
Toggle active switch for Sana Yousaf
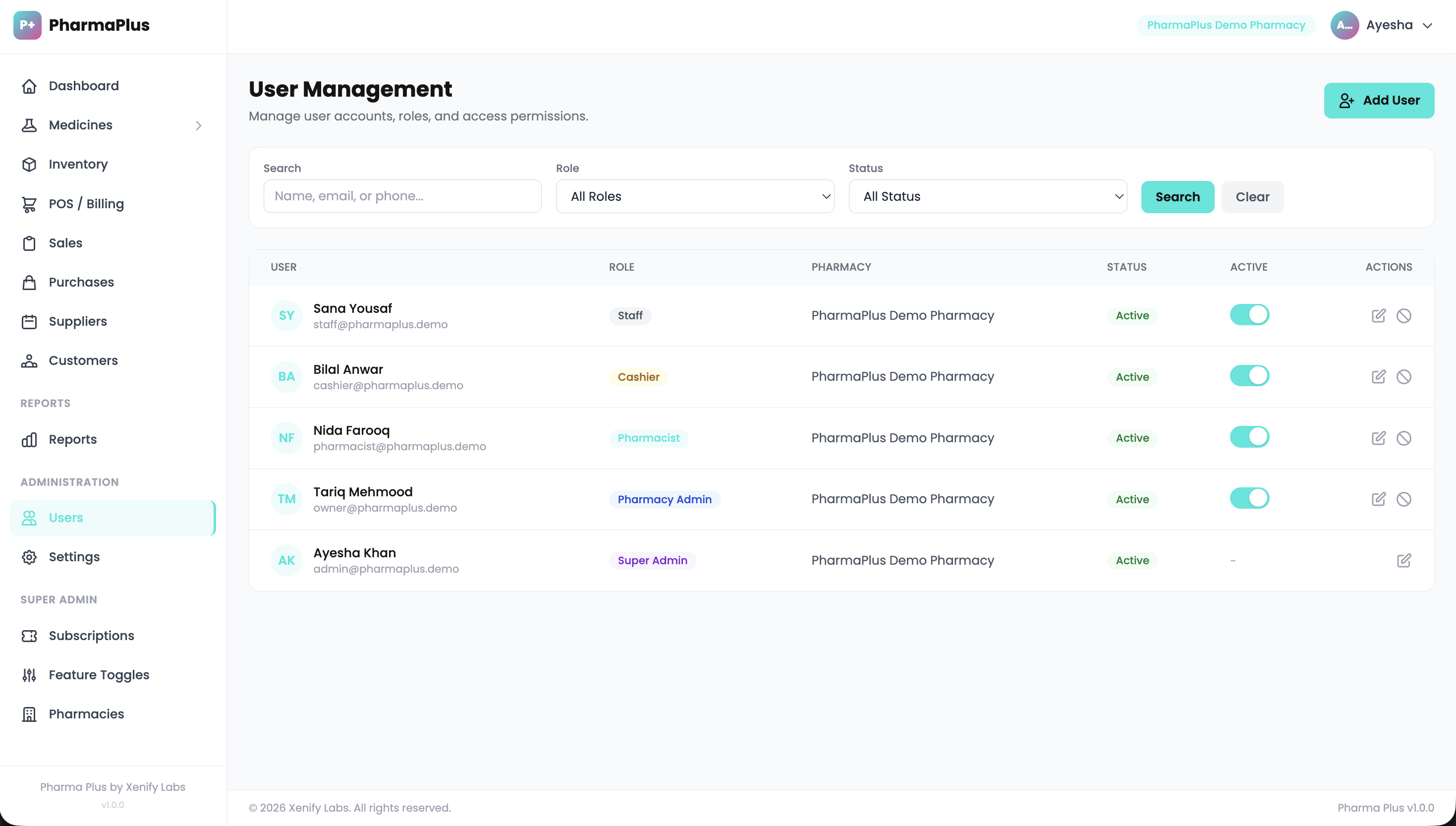tap(1249, 315)
